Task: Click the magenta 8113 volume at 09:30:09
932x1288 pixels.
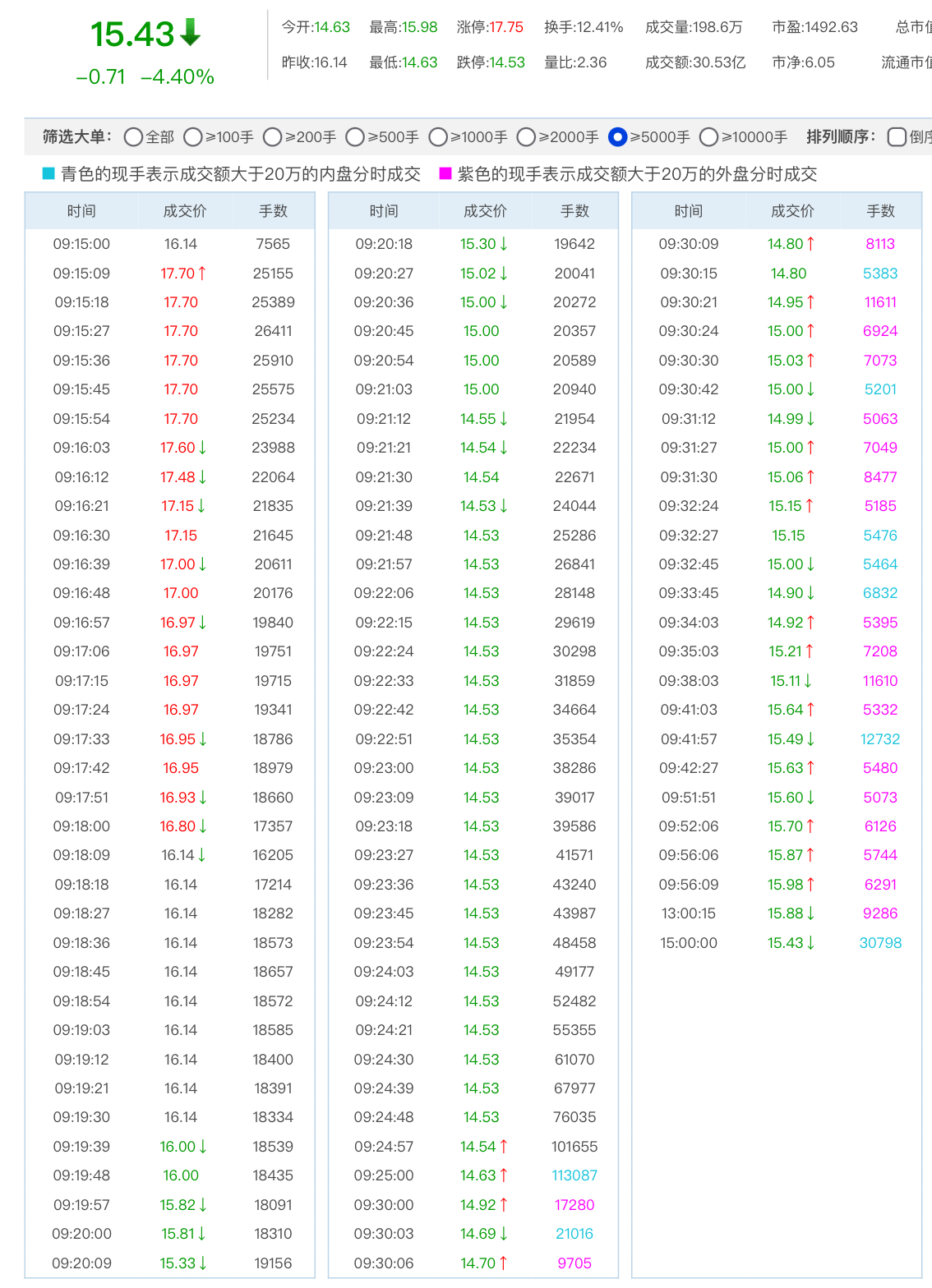Action: pyautogui.click(x=880, y=244)
